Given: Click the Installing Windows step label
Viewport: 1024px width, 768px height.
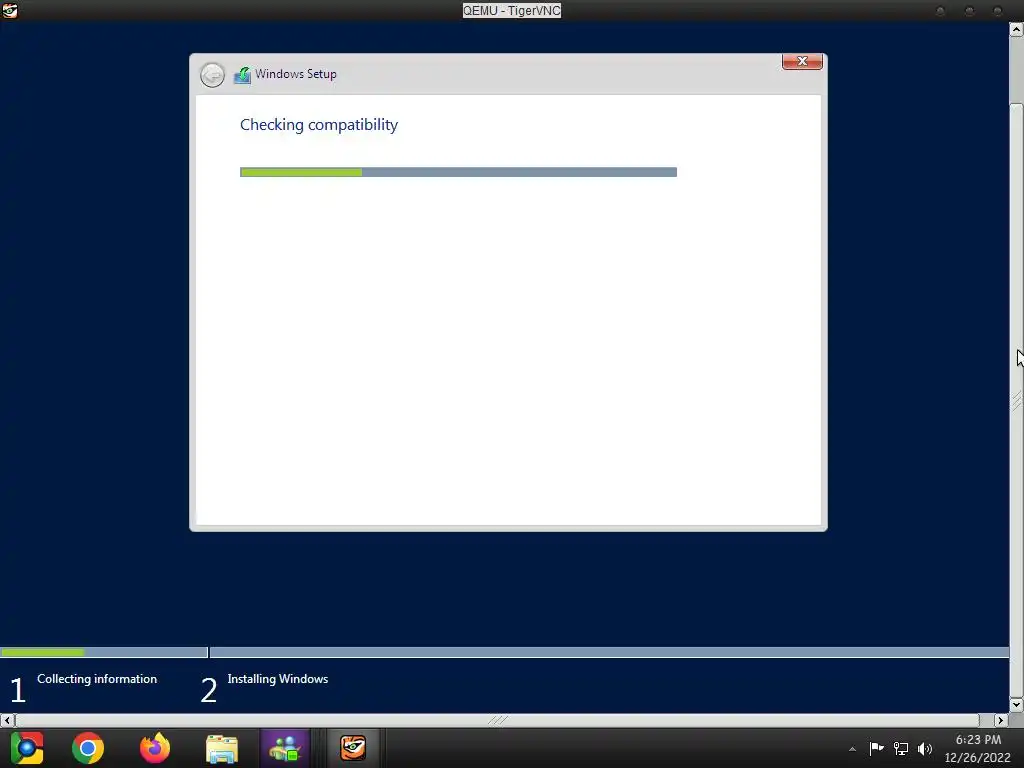Looking at the screenshot, I should pos(278,679).
